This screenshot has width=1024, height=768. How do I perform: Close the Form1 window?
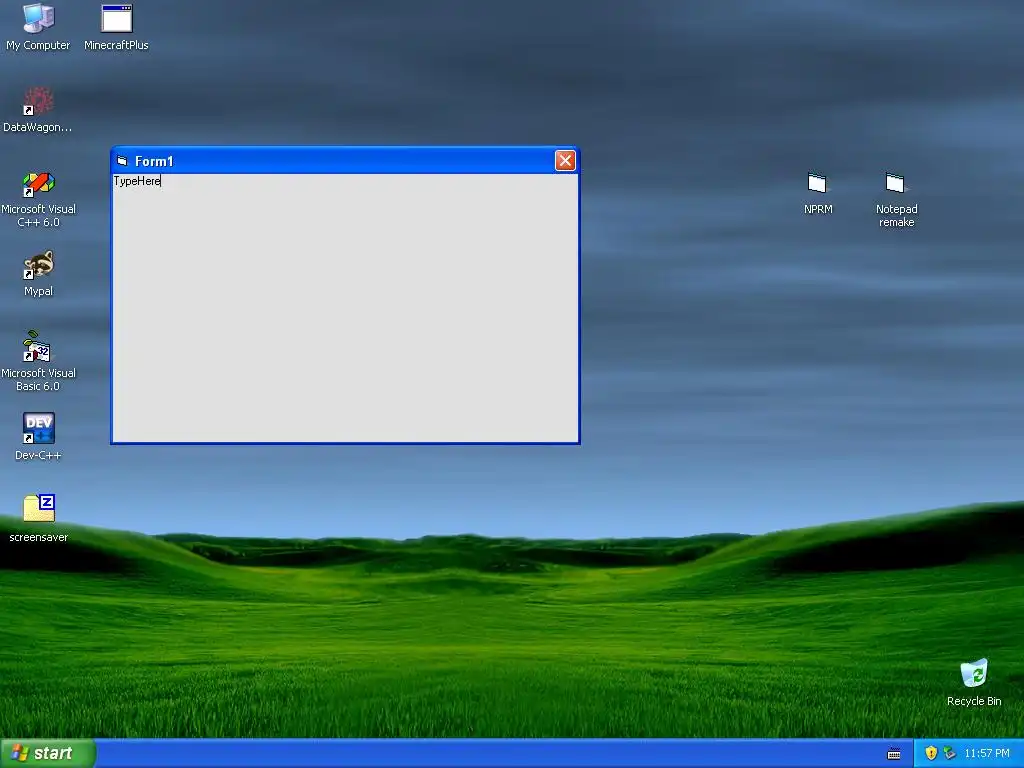[565, 161]
